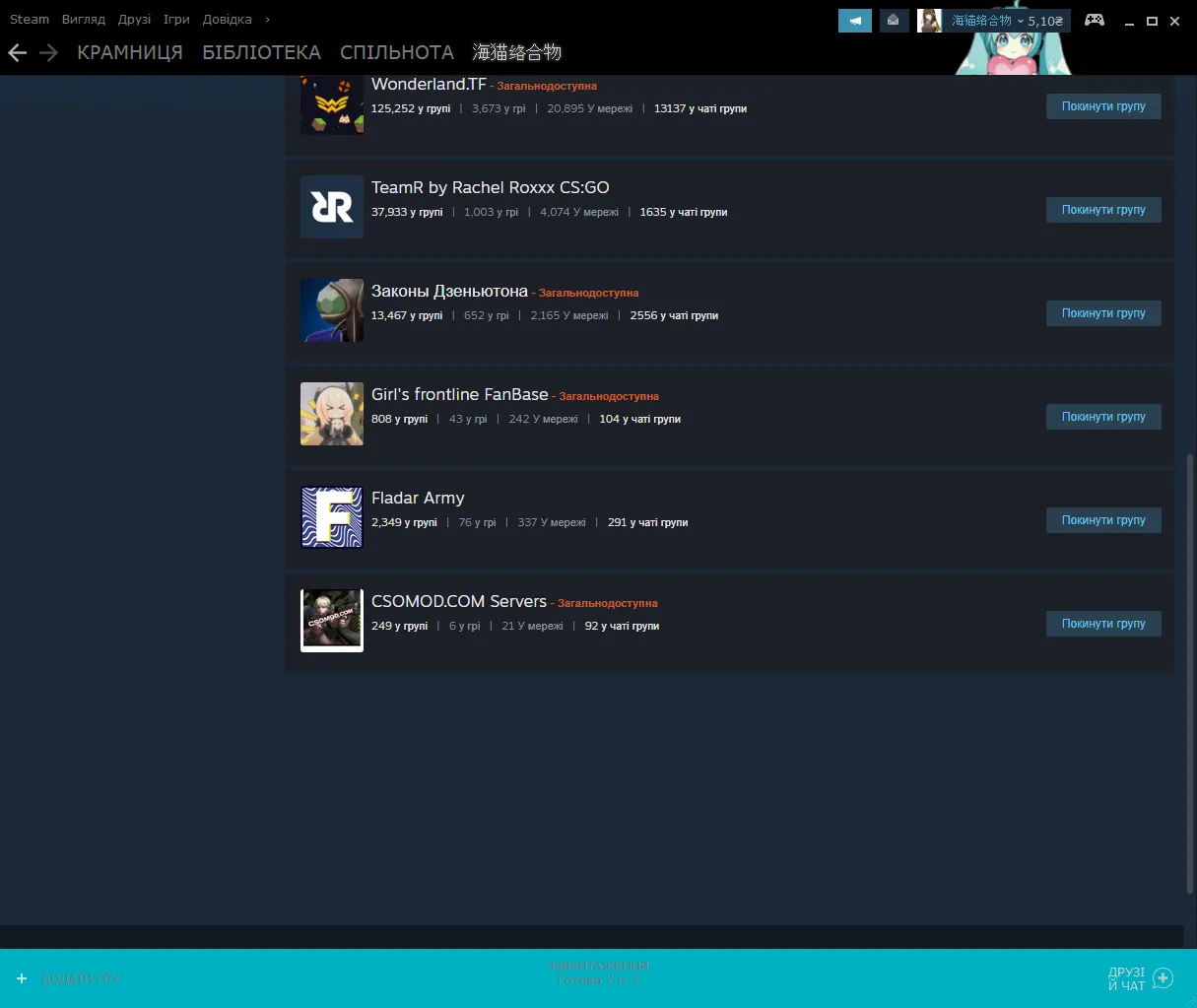The height and width of the screenshot is (1008, 1197).
Task: Click the plus icon to add a game
Action: click(22, 978)
